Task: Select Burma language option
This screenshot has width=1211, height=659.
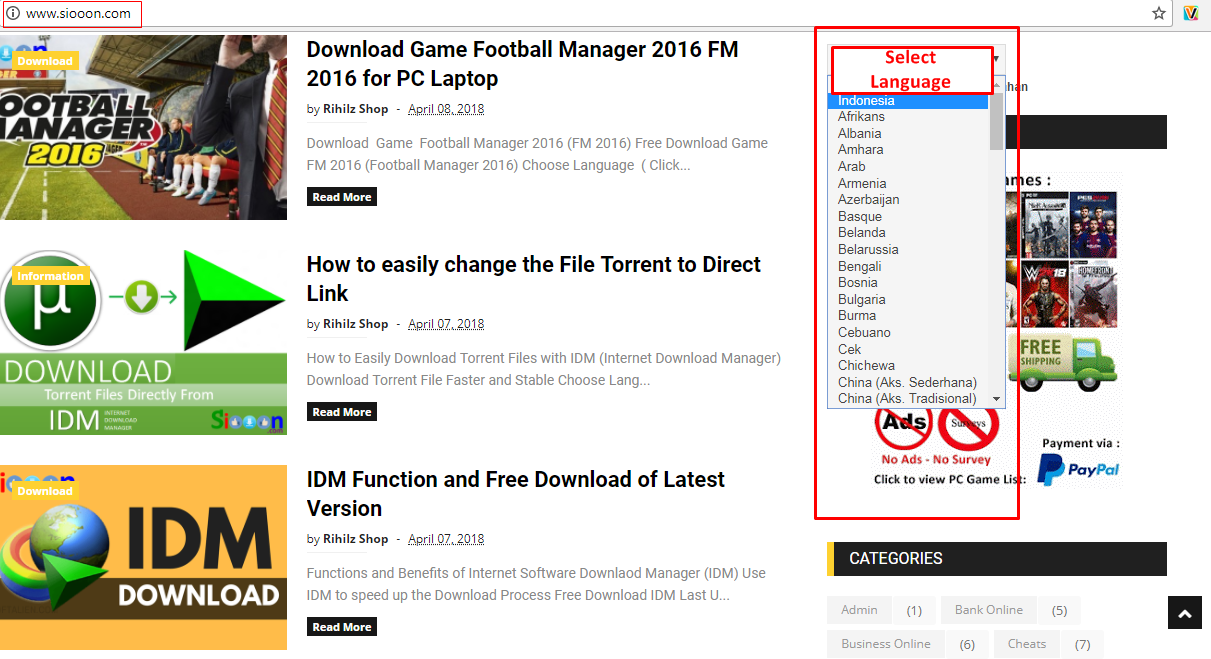Action: pyautogui.click(x=908, y=315)
